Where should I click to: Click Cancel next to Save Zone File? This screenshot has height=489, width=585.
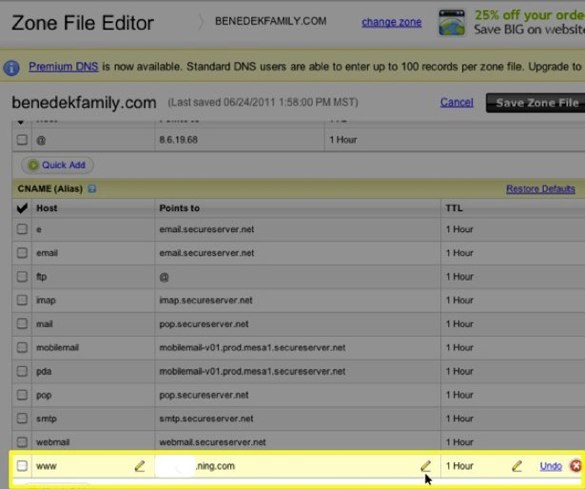pos(457,102)
